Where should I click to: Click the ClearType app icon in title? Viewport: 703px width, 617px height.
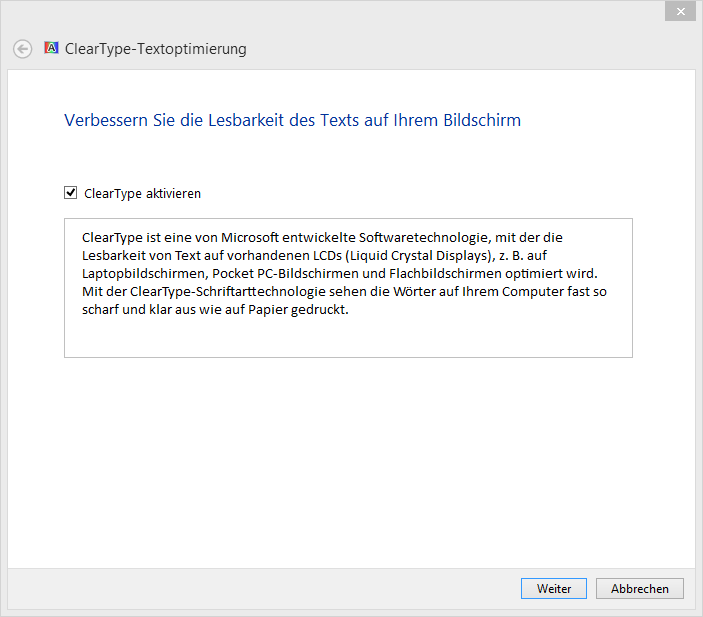coord(51,48)
